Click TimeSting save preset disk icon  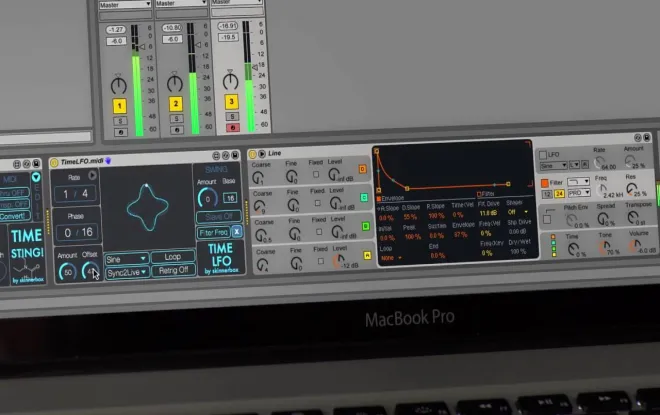pyautogui.click(x=36, y=163)
